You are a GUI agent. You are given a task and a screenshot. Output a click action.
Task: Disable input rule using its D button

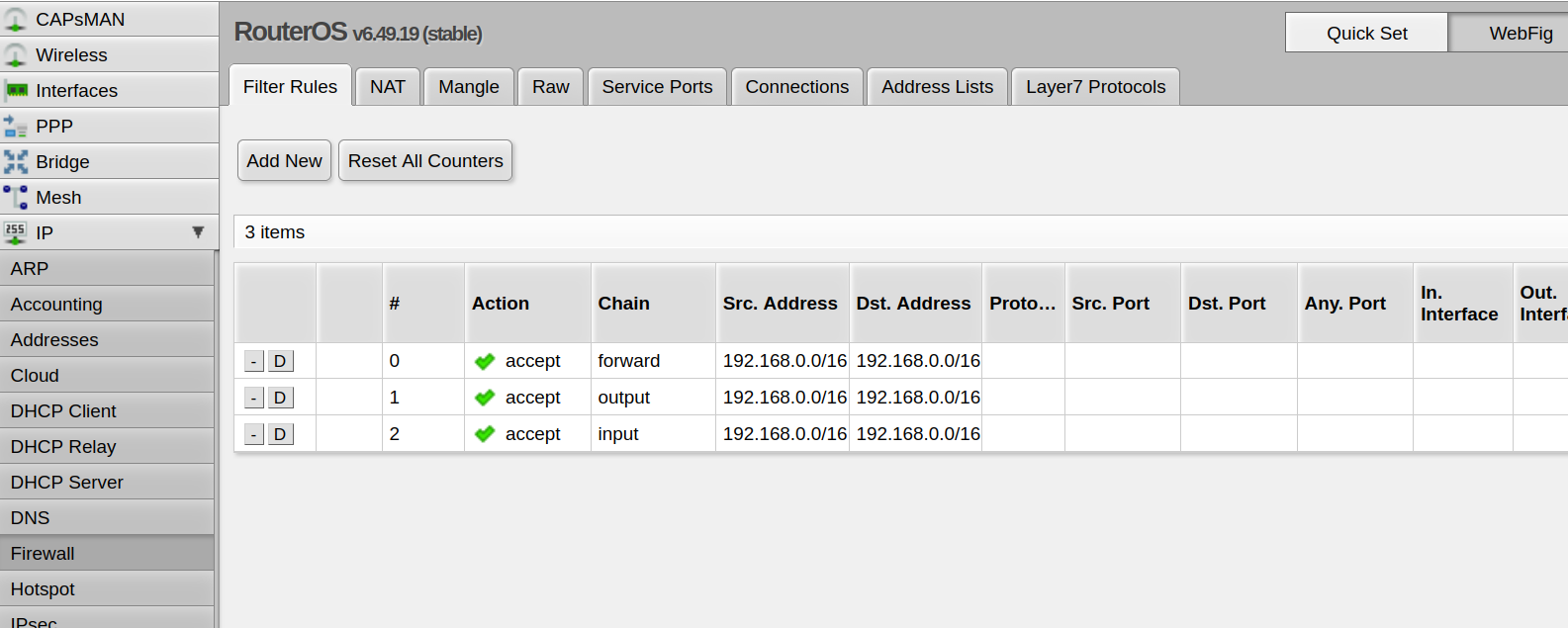(x=281, y=434)
